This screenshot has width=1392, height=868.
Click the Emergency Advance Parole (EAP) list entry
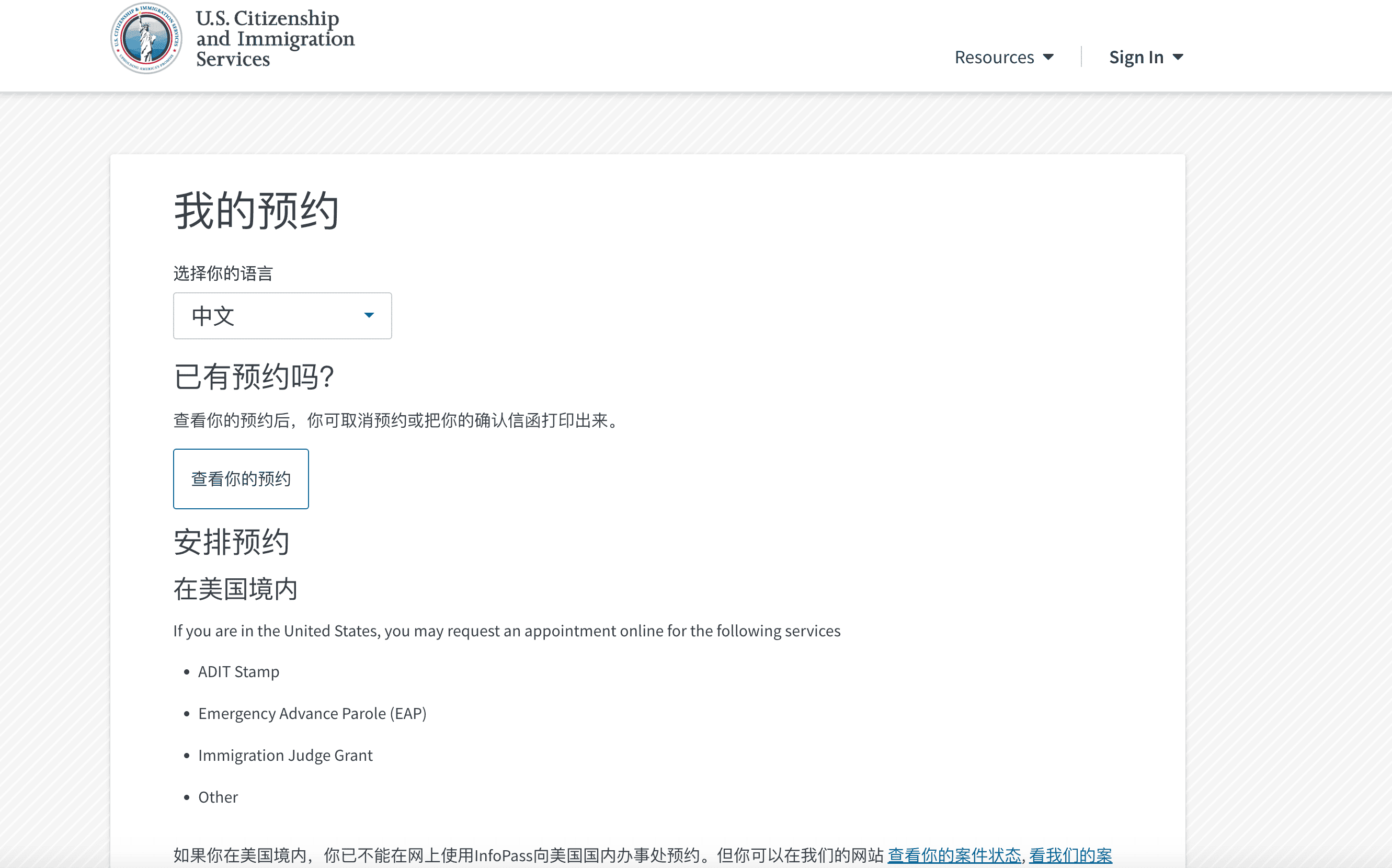[312, 713]
